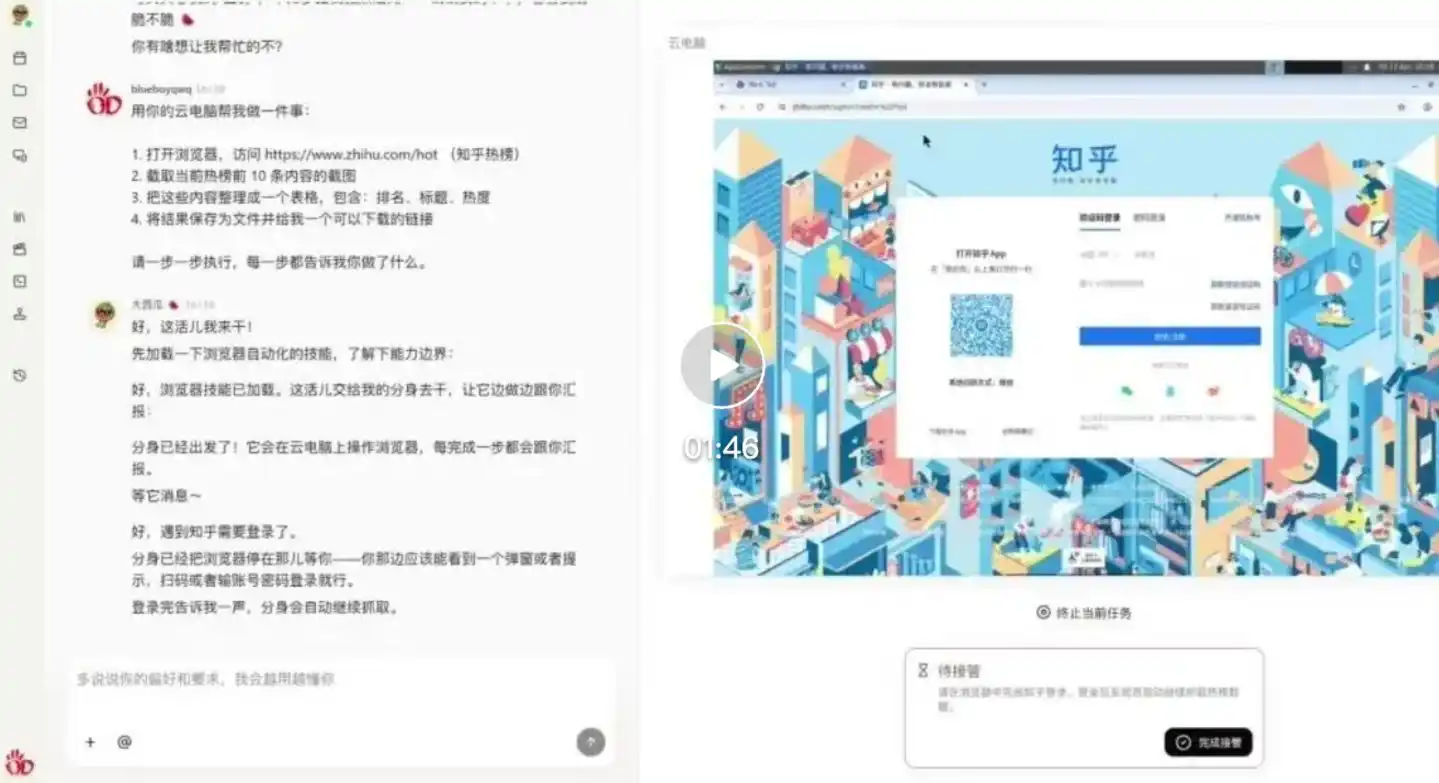
Task: Open the mail icon in left sidebar
Action: pos(19,123)
